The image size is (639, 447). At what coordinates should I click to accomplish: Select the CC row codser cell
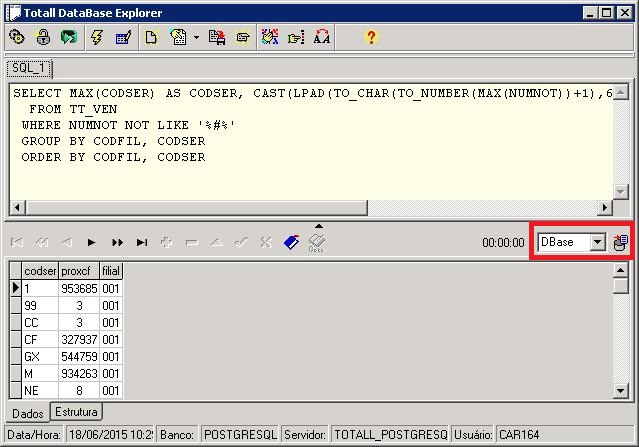[x=40, y=323]
